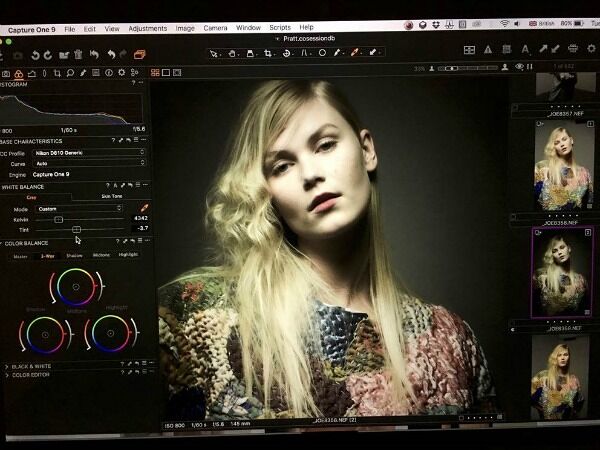
Task: Click the Kelvin slider handle
Action: 59,219
